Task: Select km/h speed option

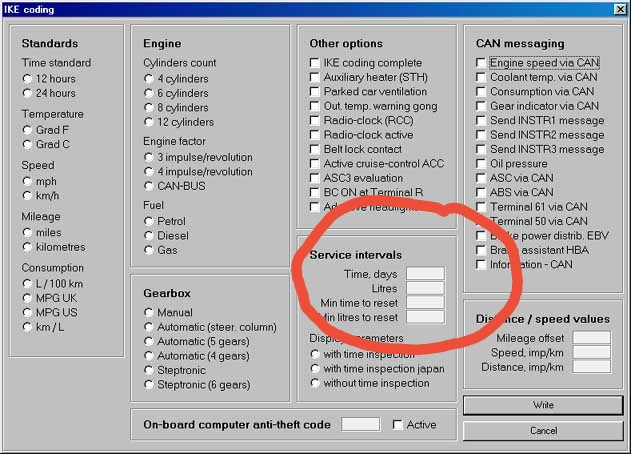Action: [28, 196]
